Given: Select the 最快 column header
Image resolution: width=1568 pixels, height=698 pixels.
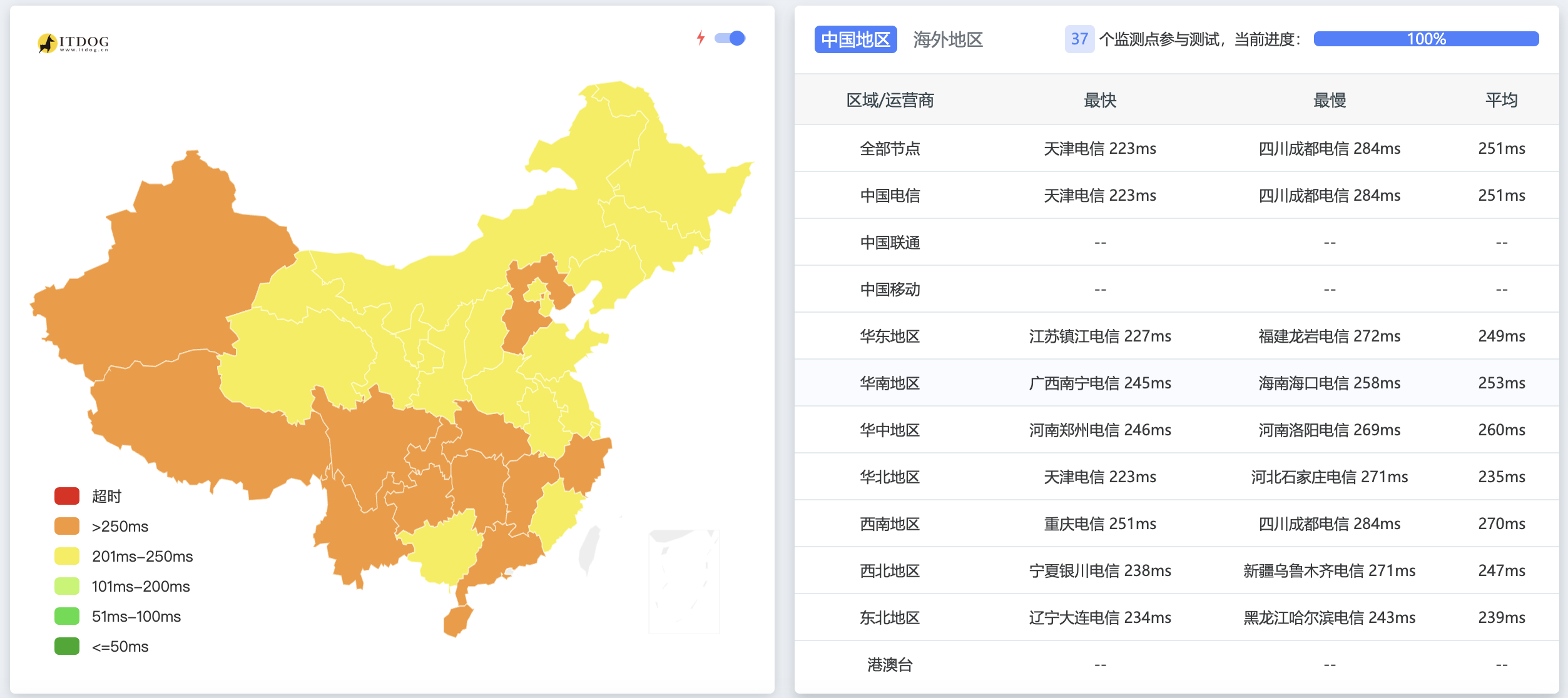Looking at the screenshot, I should [1100, 100].
